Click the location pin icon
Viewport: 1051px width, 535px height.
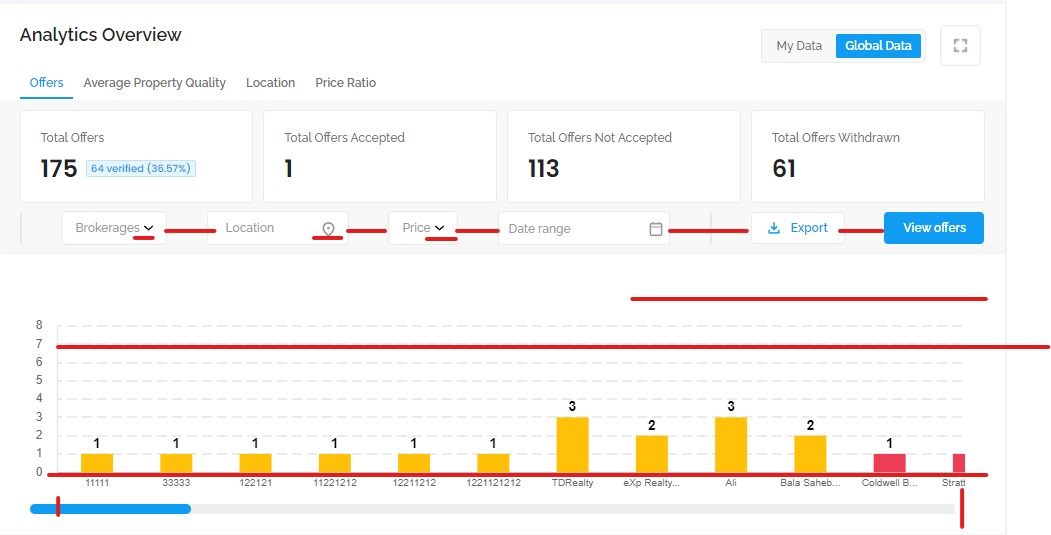[x=328, y=229]
